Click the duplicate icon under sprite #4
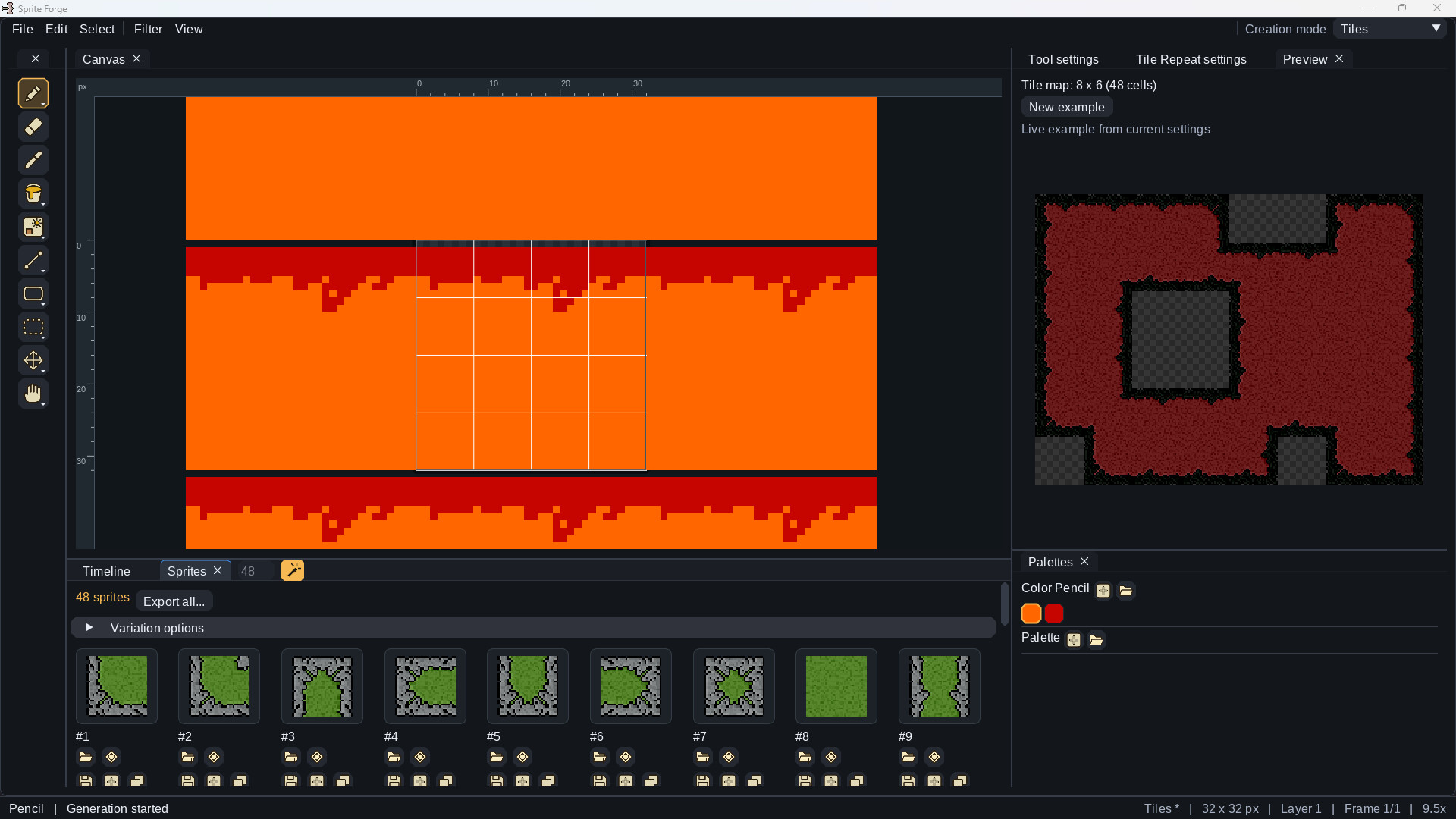The width and height of the screenshot is (1456, 819). click(x=446, y=780)
